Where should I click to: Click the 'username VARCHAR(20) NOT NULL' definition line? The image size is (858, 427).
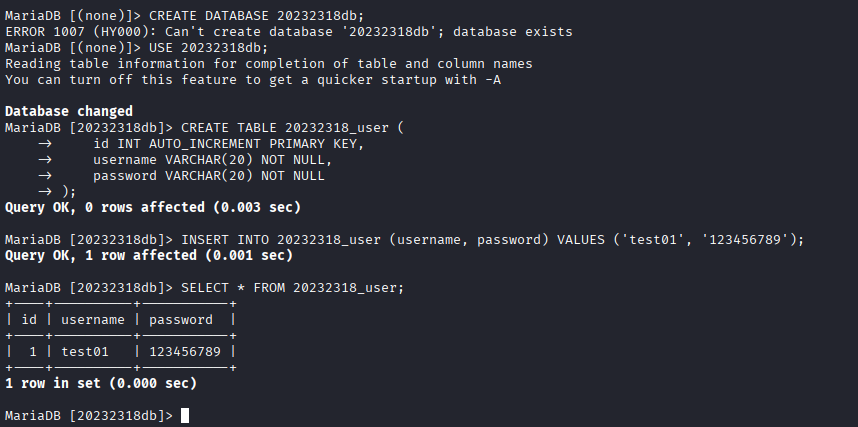click(x=208, y=159)
